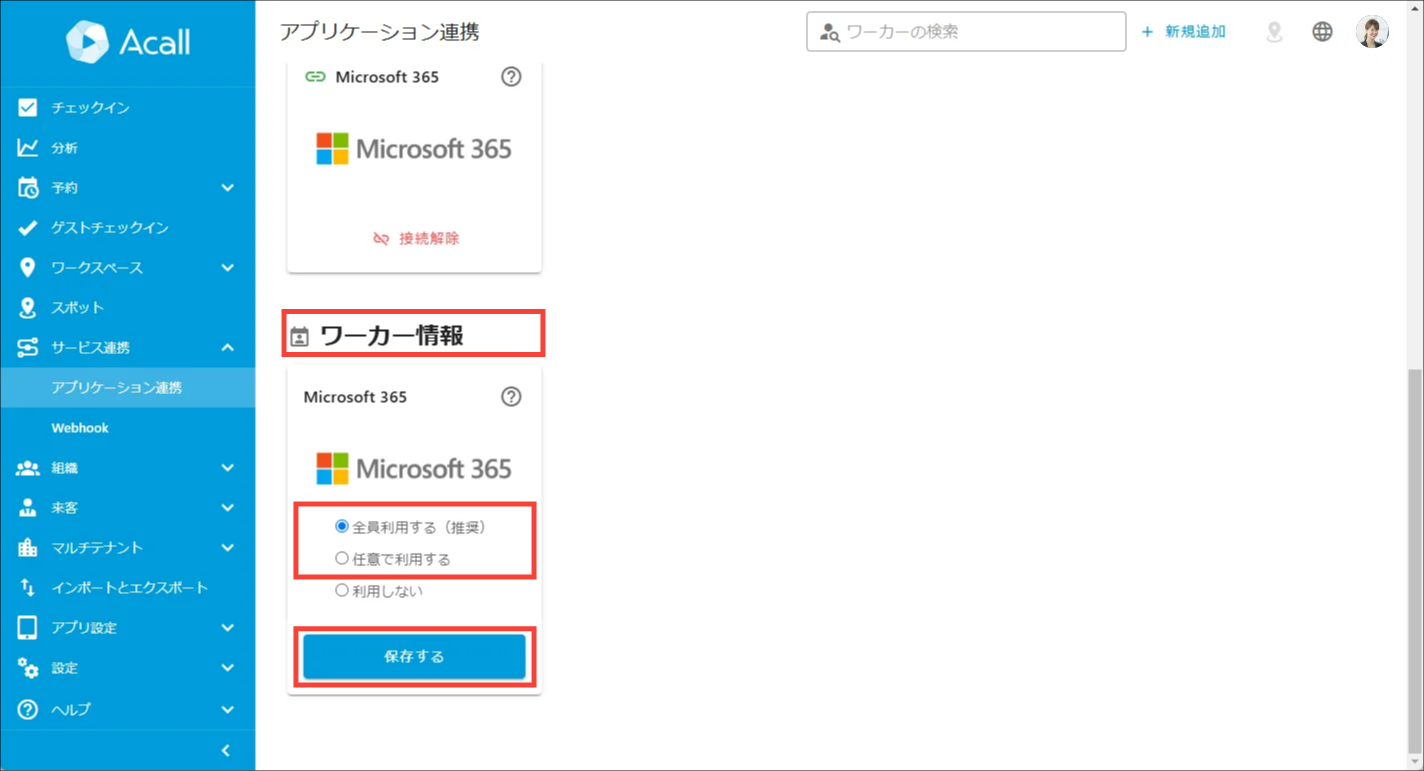Viewport: 1424px width, 771px height.
Task: Click the ワーカー情報 section heading
Action: click(392, 336)
